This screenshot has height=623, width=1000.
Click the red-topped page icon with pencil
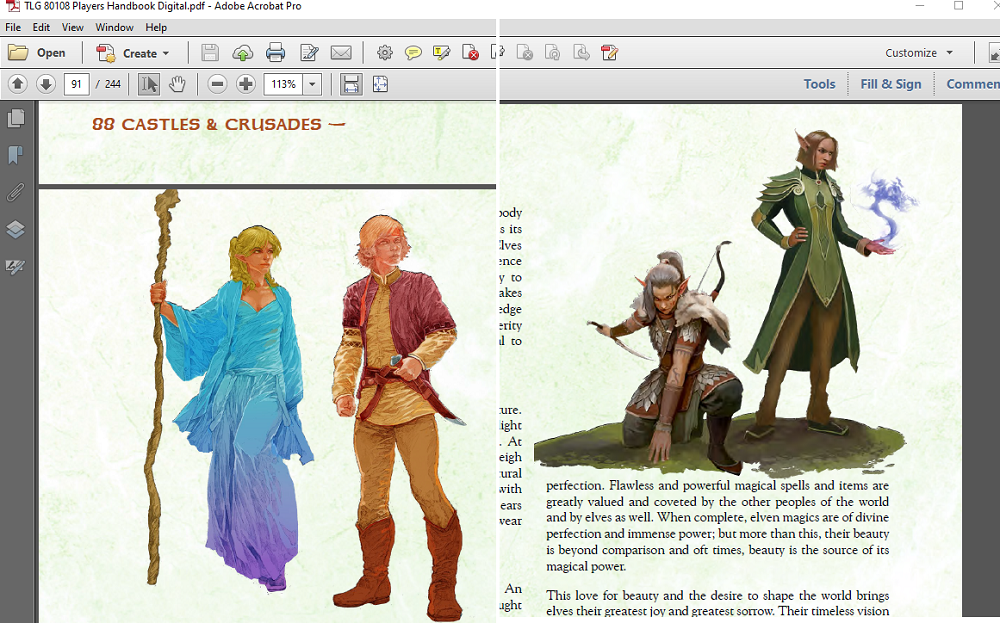[x=609, y=53]
